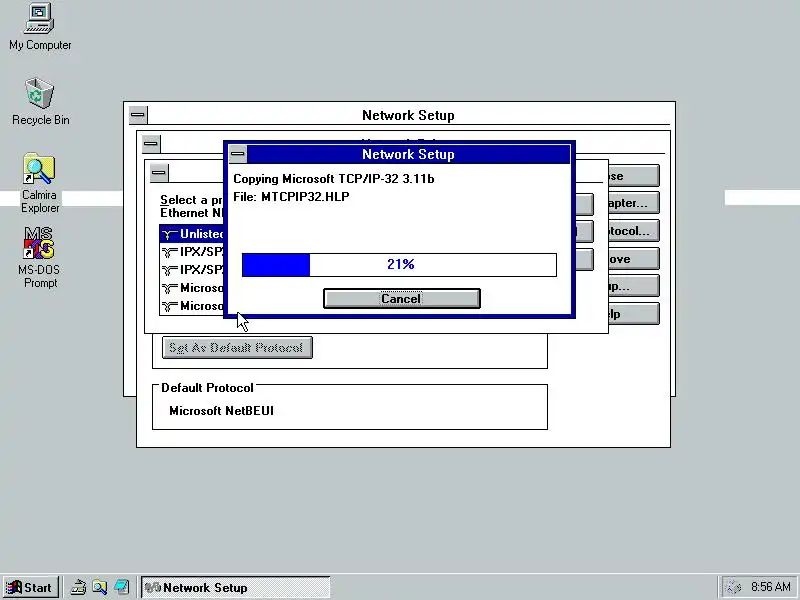Screen dimensions: 800x600
Task: Click the partially hidden Protocol... button
Action: (633, 231)
